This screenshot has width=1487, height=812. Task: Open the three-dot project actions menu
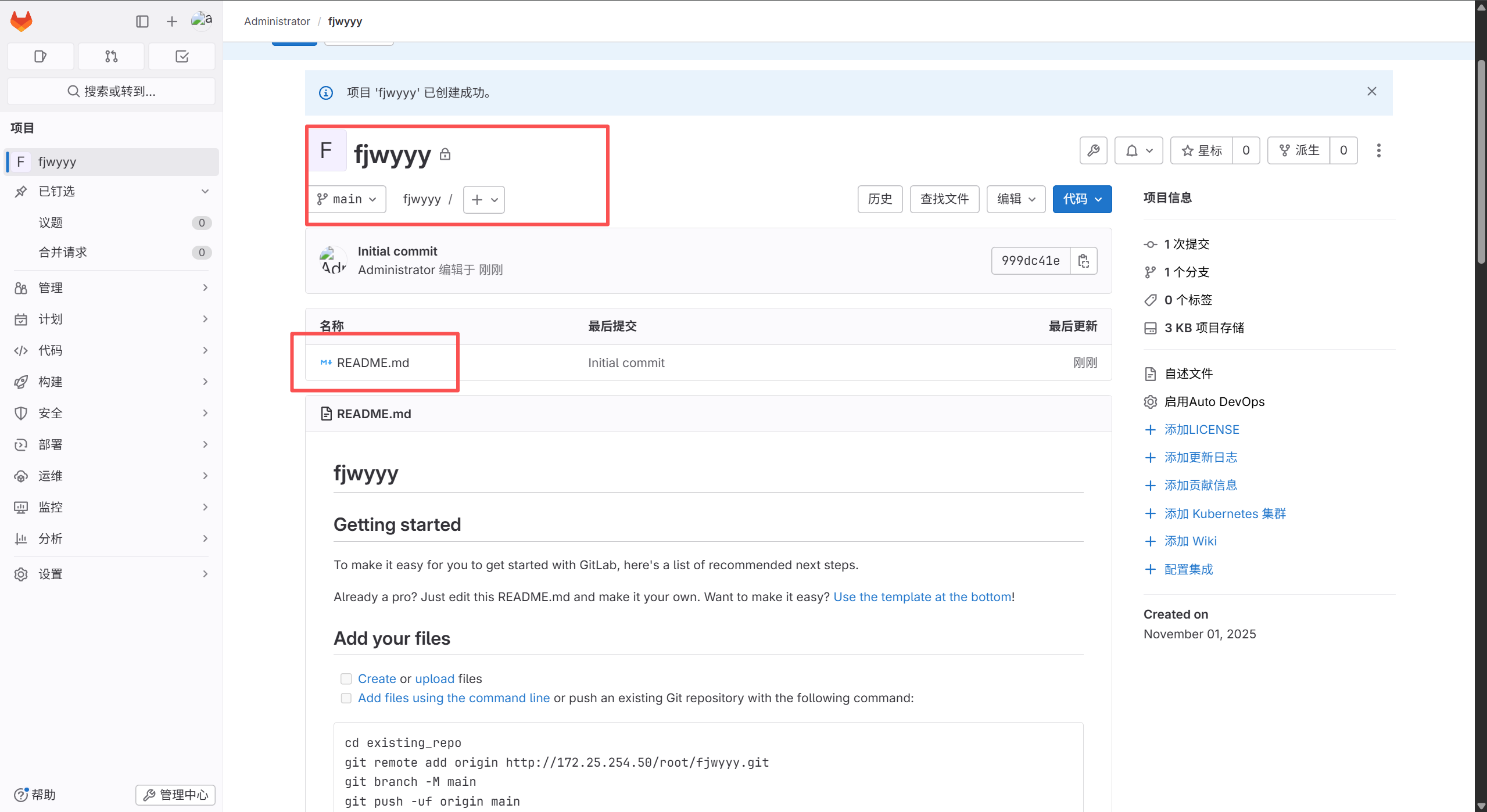tap(1378, 150)
